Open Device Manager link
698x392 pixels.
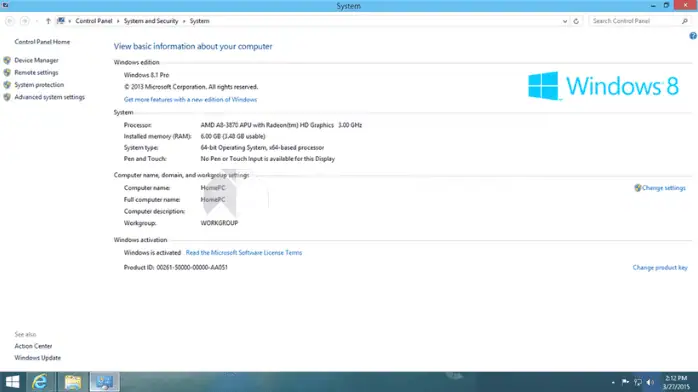pyautogui.click(x=36, y=60)
